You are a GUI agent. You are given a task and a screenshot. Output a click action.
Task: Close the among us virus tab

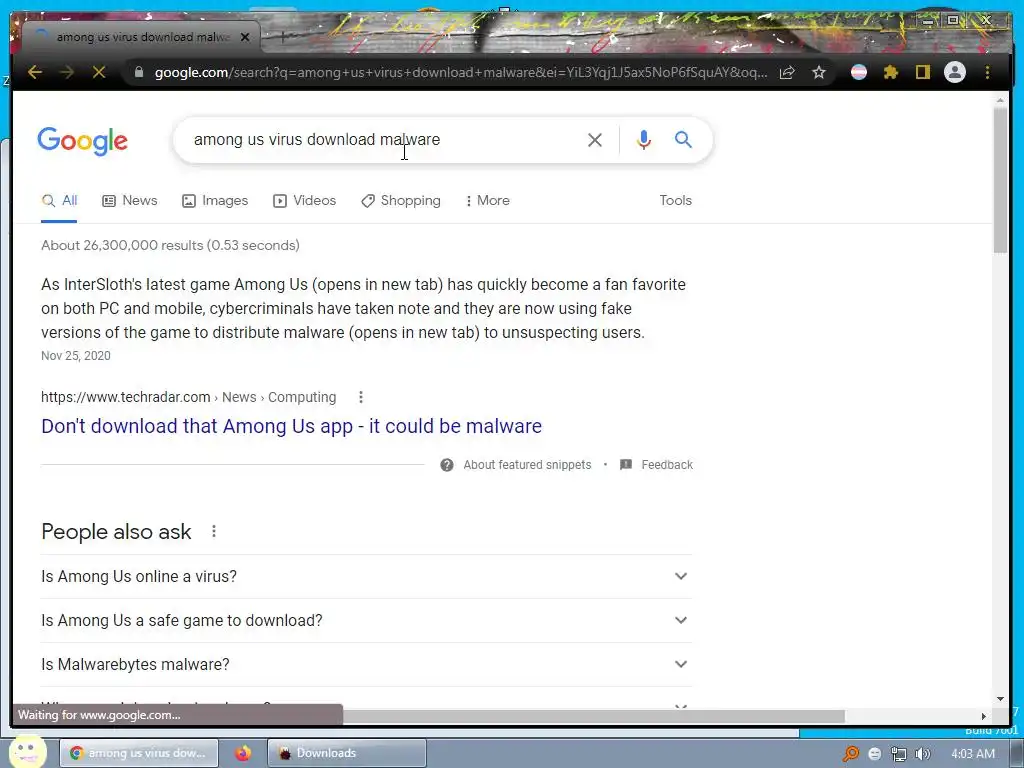pyautogui.click(x=245, y=37)
